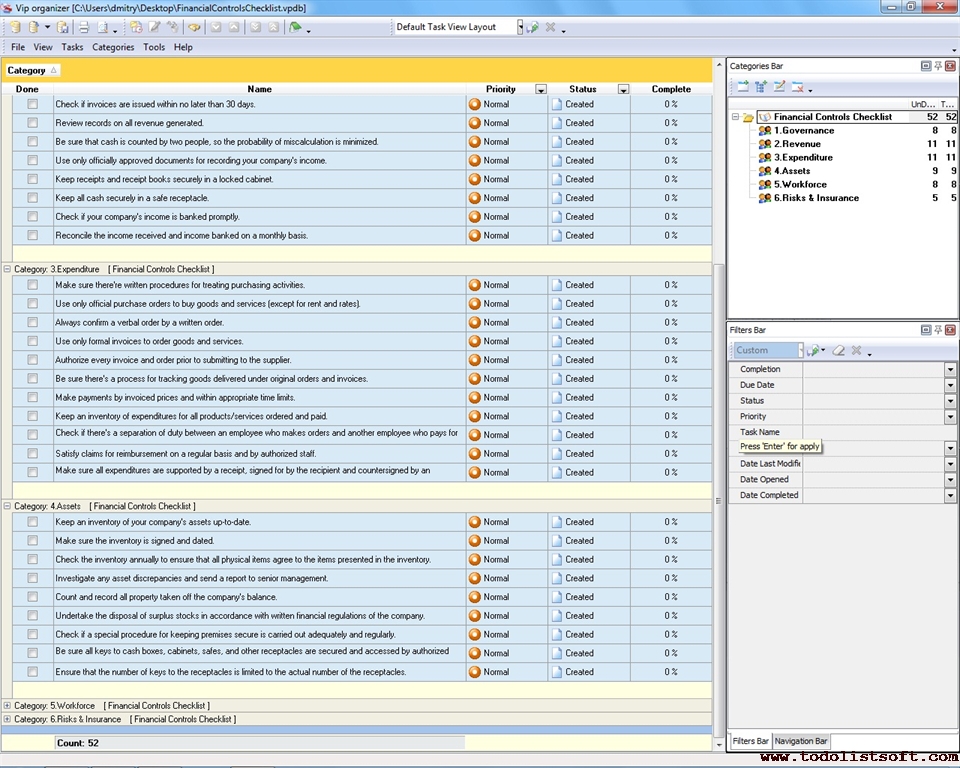Image resolution: width=960 pixels, height=768 pixels.
Task: Click the delete category icon in Categories Bar
Action: [798, 88]
